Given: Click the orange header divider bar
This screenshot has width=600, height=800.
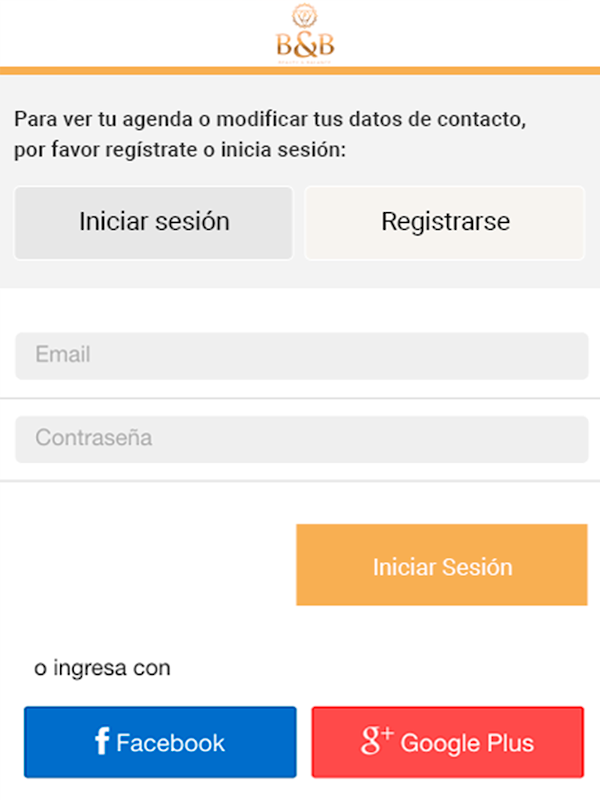Looking at the screenshot, I should pos(300,70).
